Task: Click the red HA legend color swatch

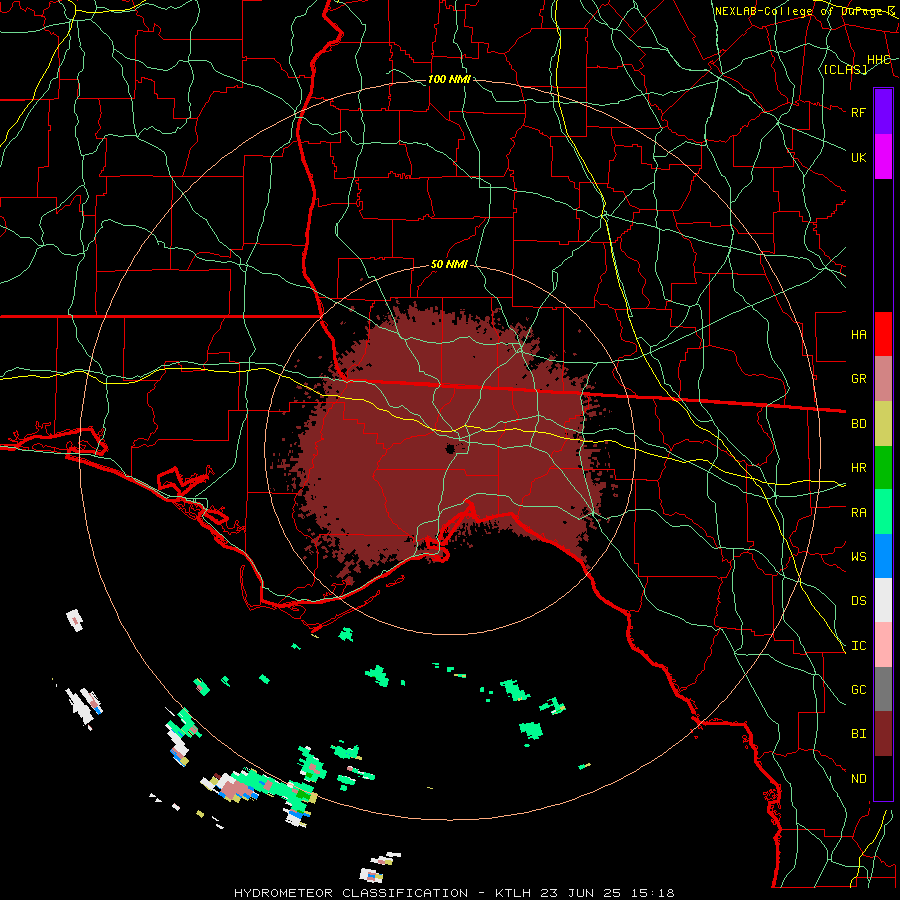Action: 883,334
